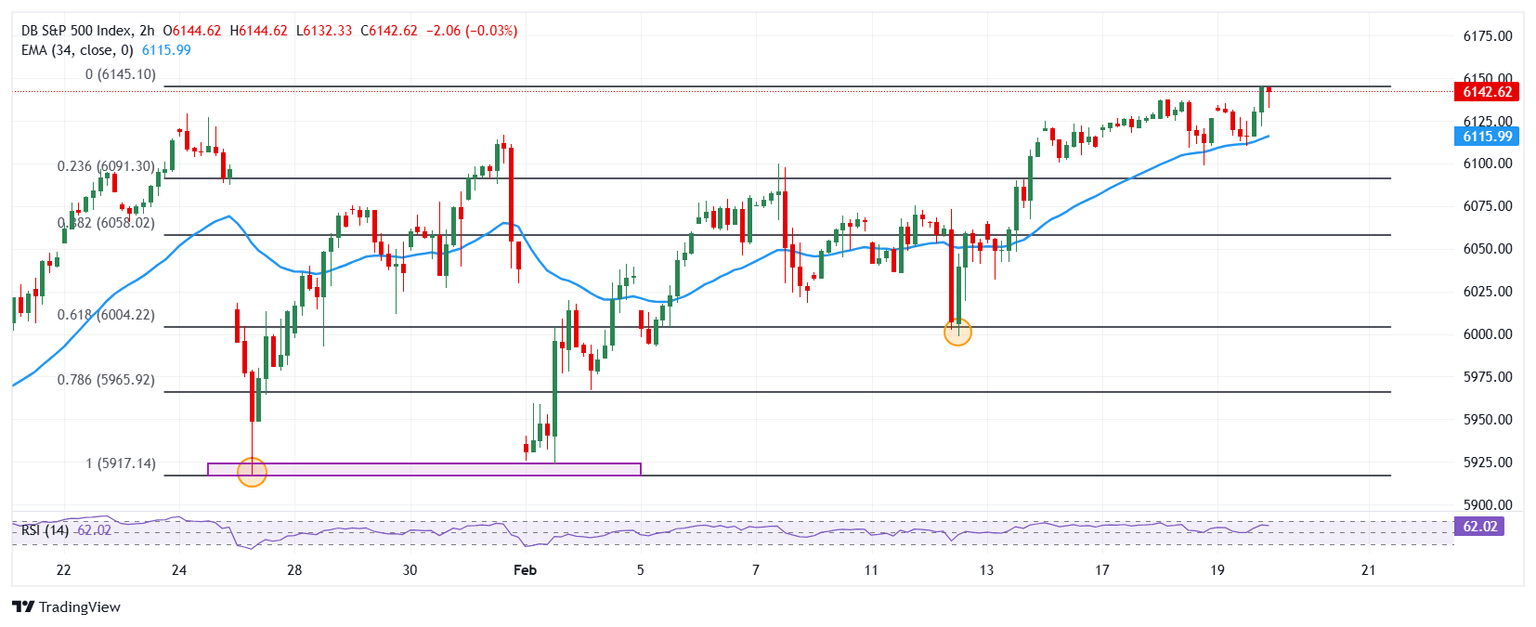Click the 13 date label on time axis
This screenshot has height=627, width=1536.
tap(987, 570)
